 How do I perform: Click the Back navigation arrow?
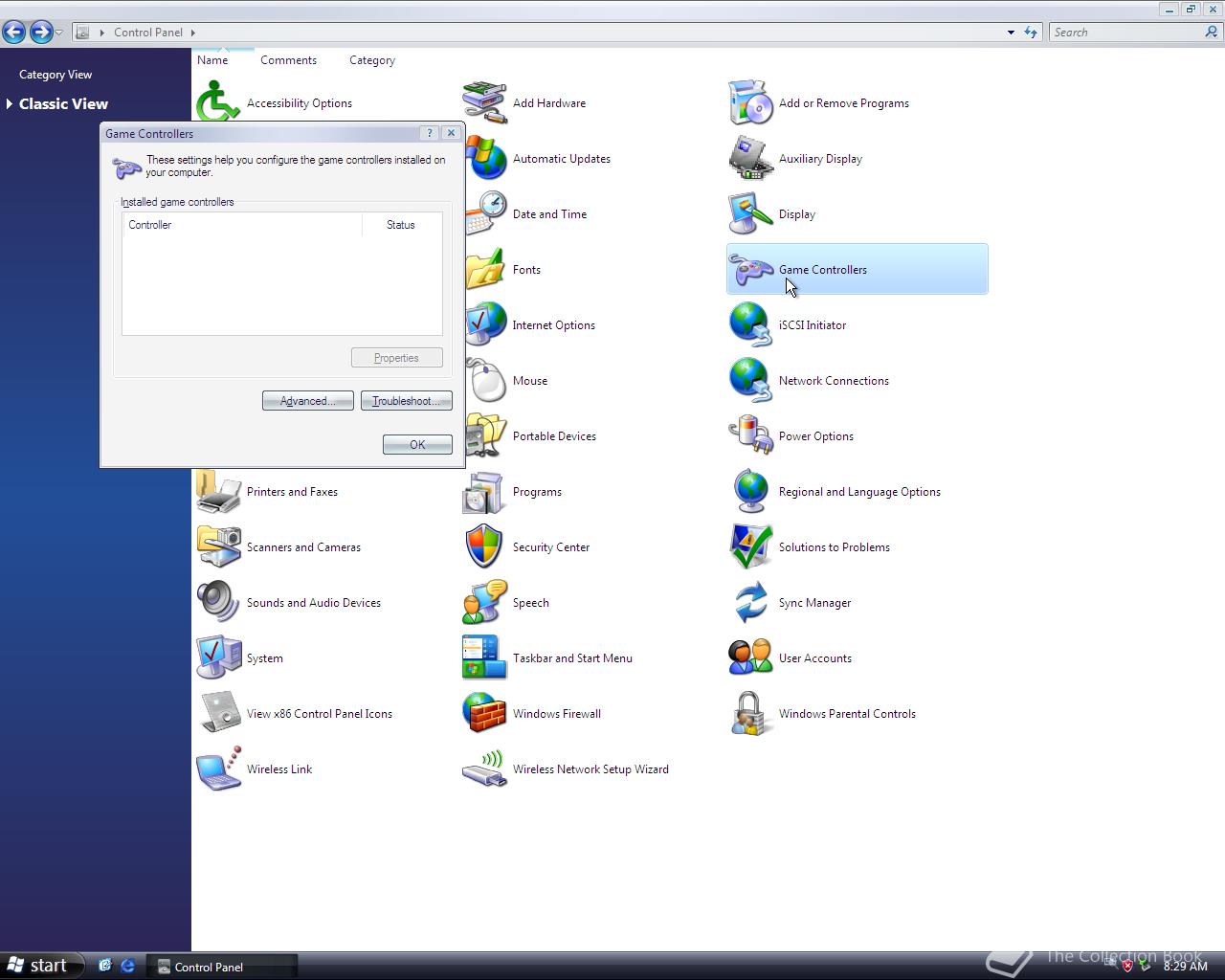point(14,32)
